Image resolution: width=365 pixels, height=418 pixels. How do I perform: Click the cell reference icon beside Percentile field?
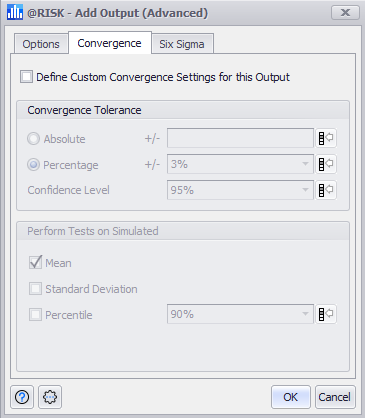point(326,314)
